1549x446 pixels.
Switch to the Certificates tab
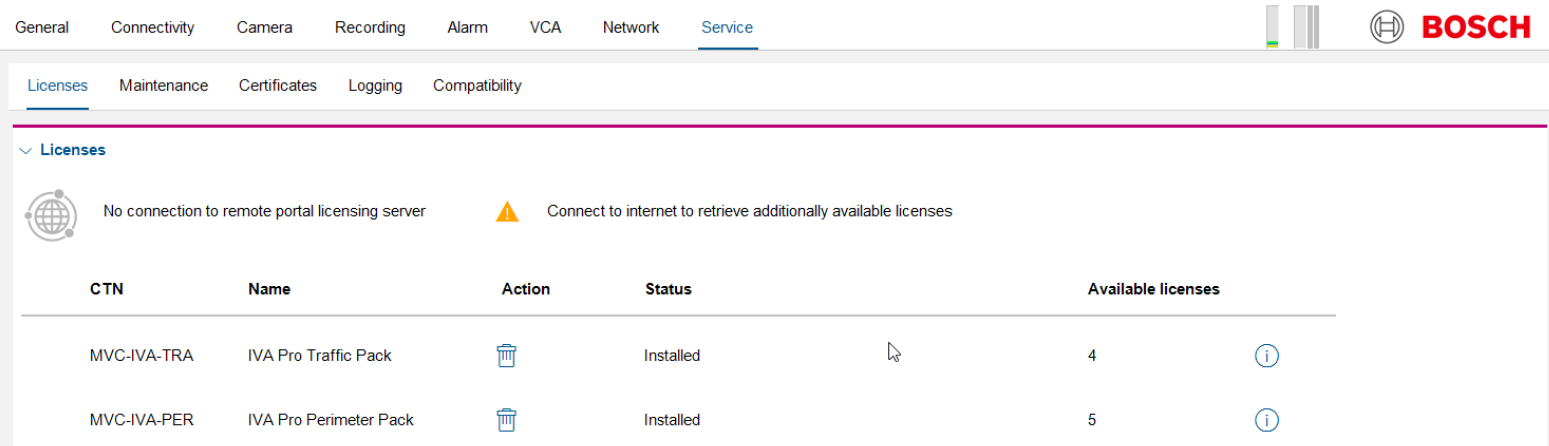pyautogui.click(x=277, y=85)
